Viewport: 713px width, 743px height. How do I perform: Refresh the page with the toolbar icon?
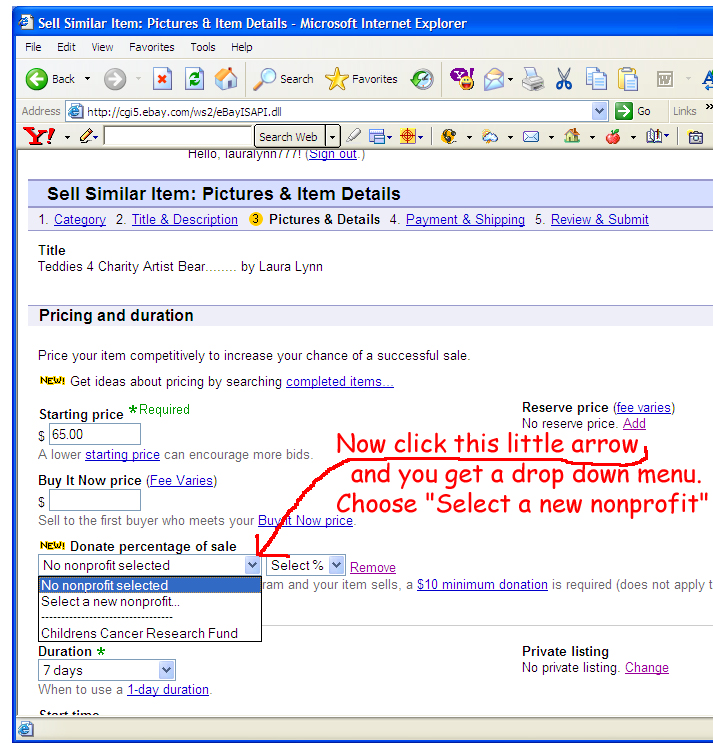click(x=194, y=79)
